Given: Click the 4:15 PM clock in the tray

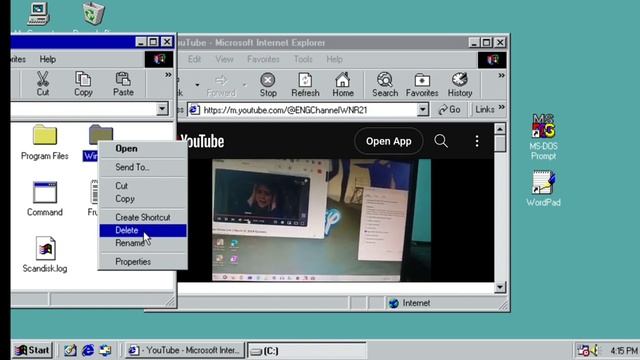Looking at the screenshot, I should [624, 351].
